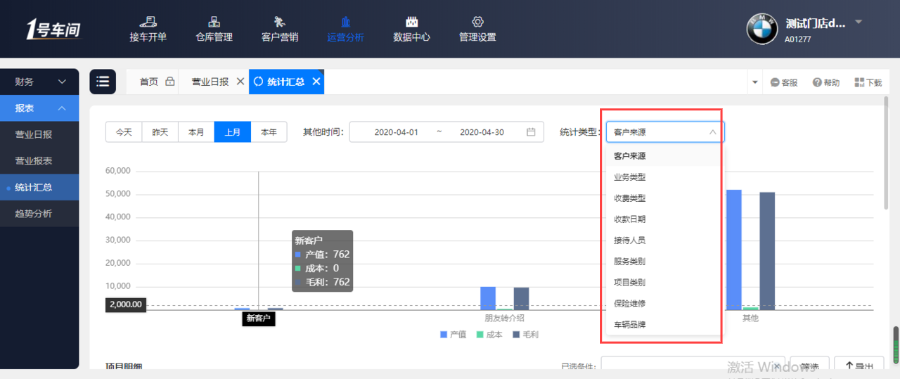Image resolution: width=900 pixels, height=379 pixels.
Task: Open 趋势分析 in the sidebar
Action: 40,214
